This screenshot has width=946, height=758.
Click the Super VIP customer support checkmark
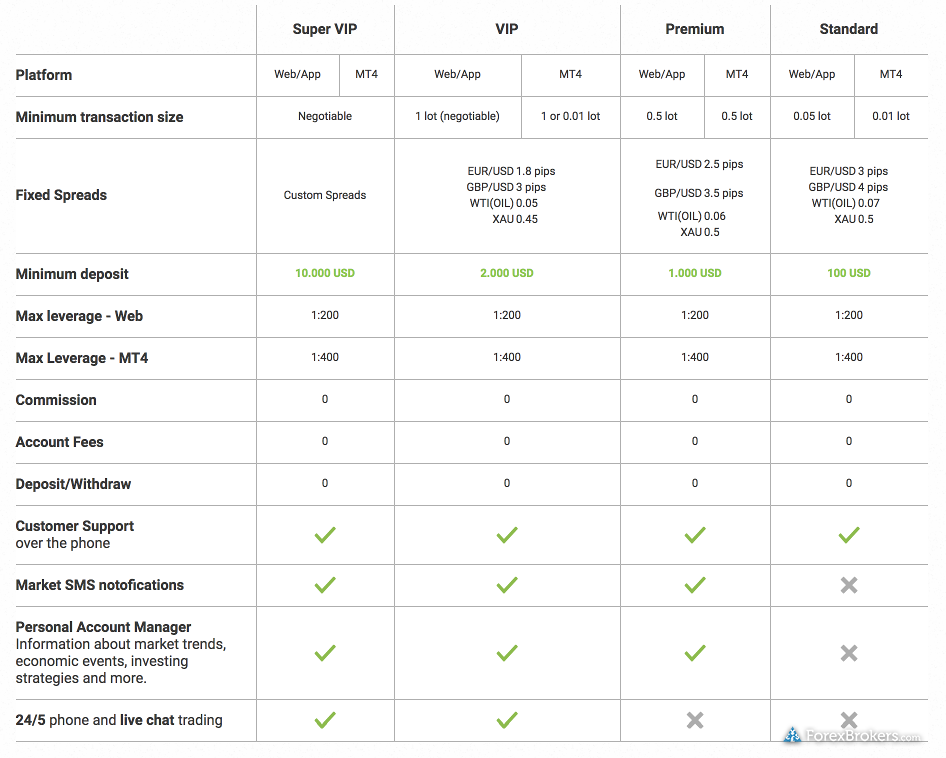click(x=325, y=535)
